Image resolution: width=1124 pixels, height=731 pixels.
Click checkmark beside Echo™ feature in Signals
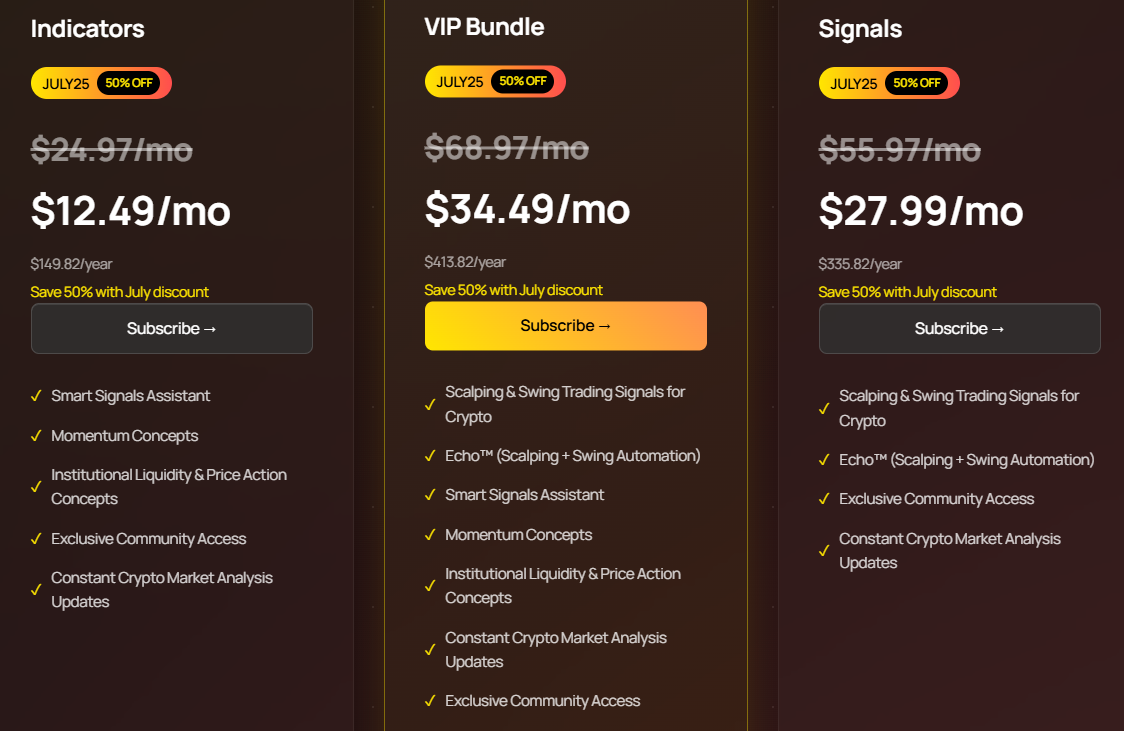click(x=824, y=461)
